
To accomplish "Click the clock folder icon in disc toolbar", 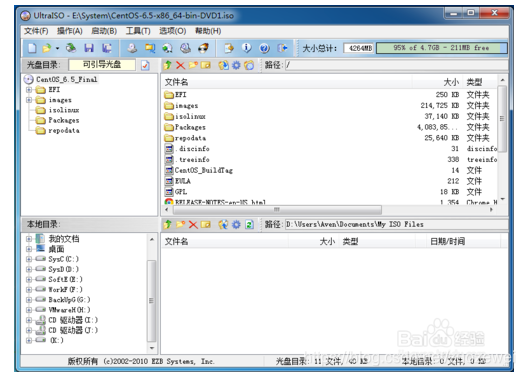I will click(x=249, y=65).
